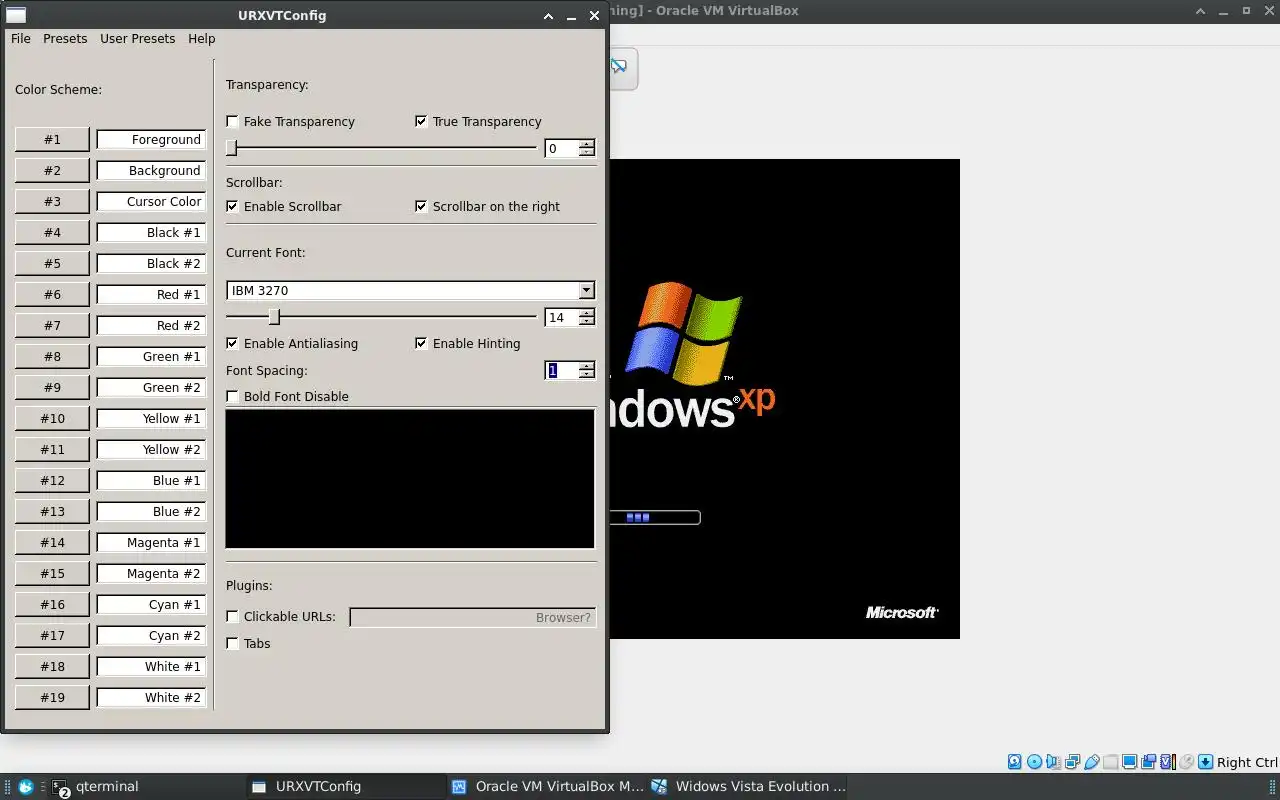Screen dimensions: 1280x800
Task: Open the User Presets menu
Action: click(x=137, y=38)
